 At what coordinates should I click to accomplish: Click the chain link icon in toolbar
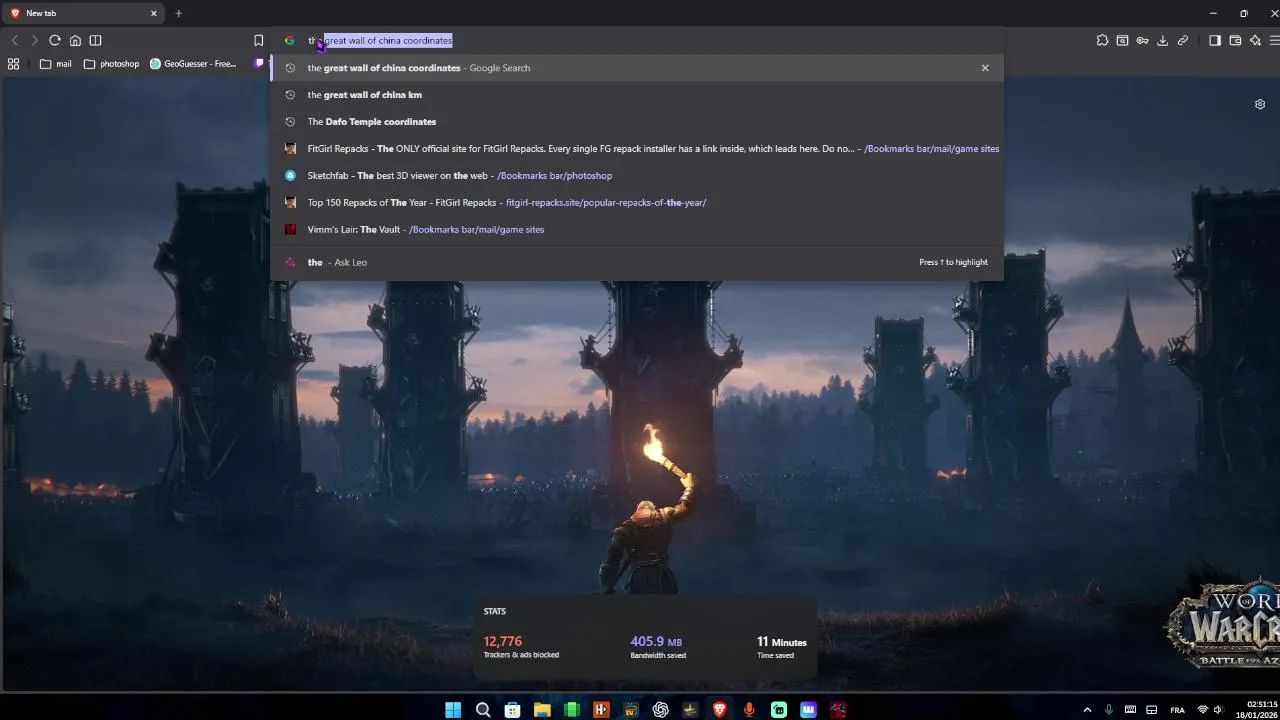click(1183, 40)
